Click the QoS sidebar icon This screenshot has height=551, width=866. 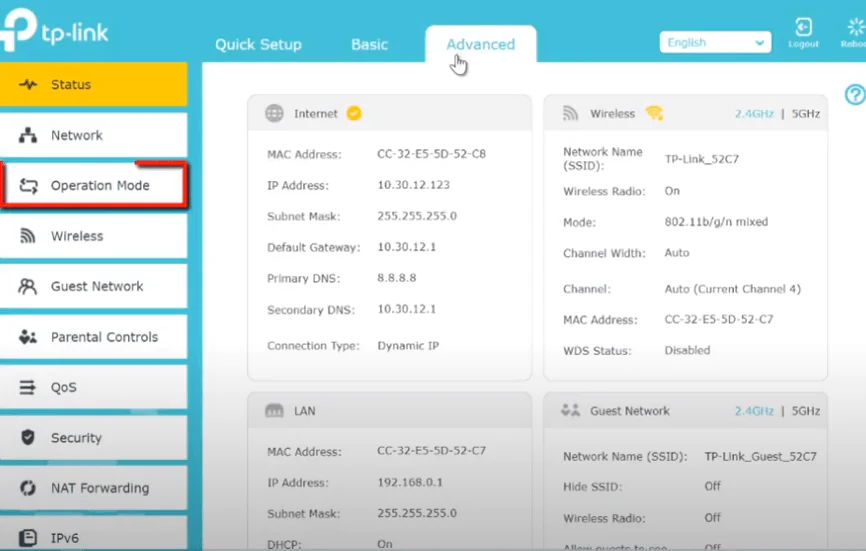click(x=29, y=387)
